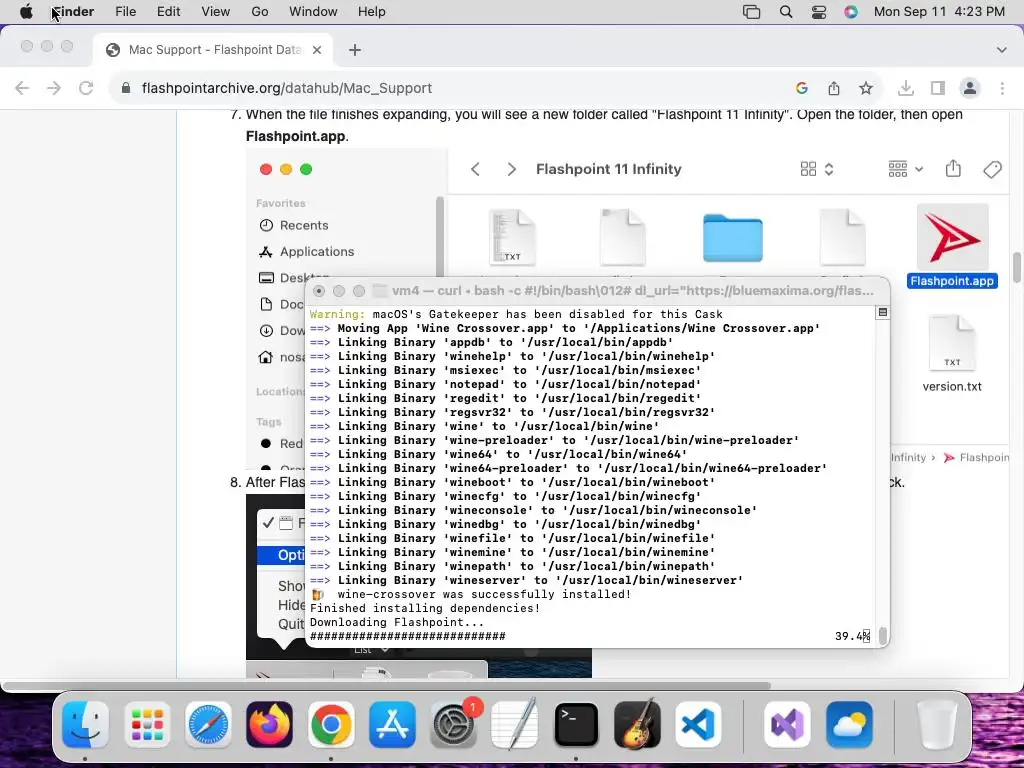Click the Finder tag icon in tutorial image
This screenshot has height=768, width=1024.
[992, 169]
